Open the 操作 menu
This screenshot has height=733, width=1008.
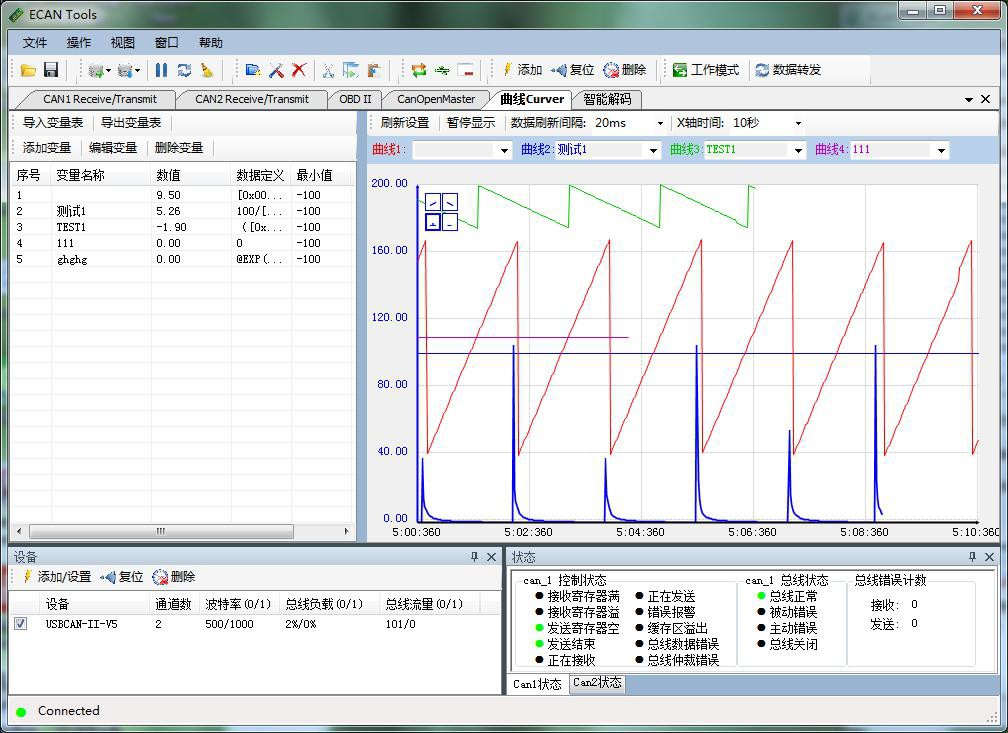pyautogui.click(x=79, y=43)
